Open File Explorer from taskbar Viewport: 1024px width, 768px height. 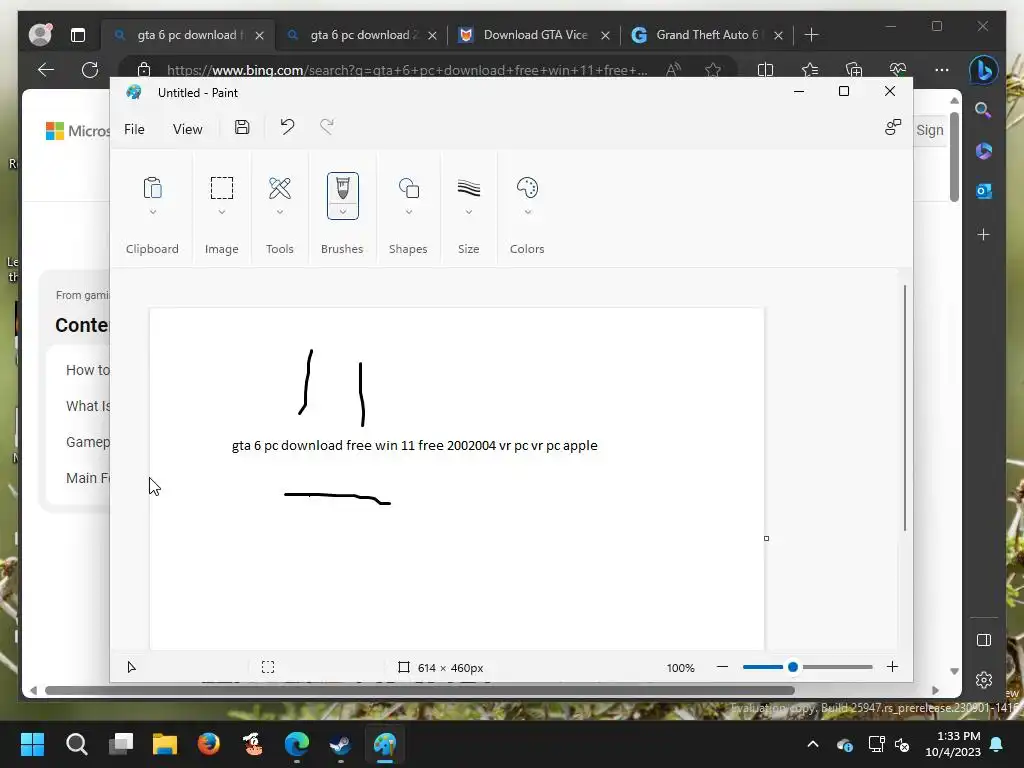(165, 744)
